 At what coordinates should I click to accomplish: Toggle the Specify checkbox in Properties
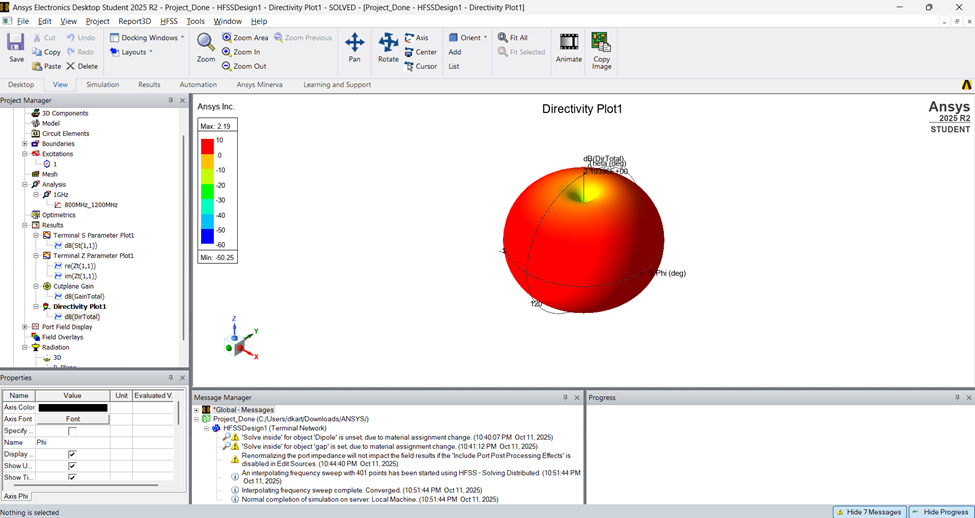pyautogui.click(x=72, y=431)
